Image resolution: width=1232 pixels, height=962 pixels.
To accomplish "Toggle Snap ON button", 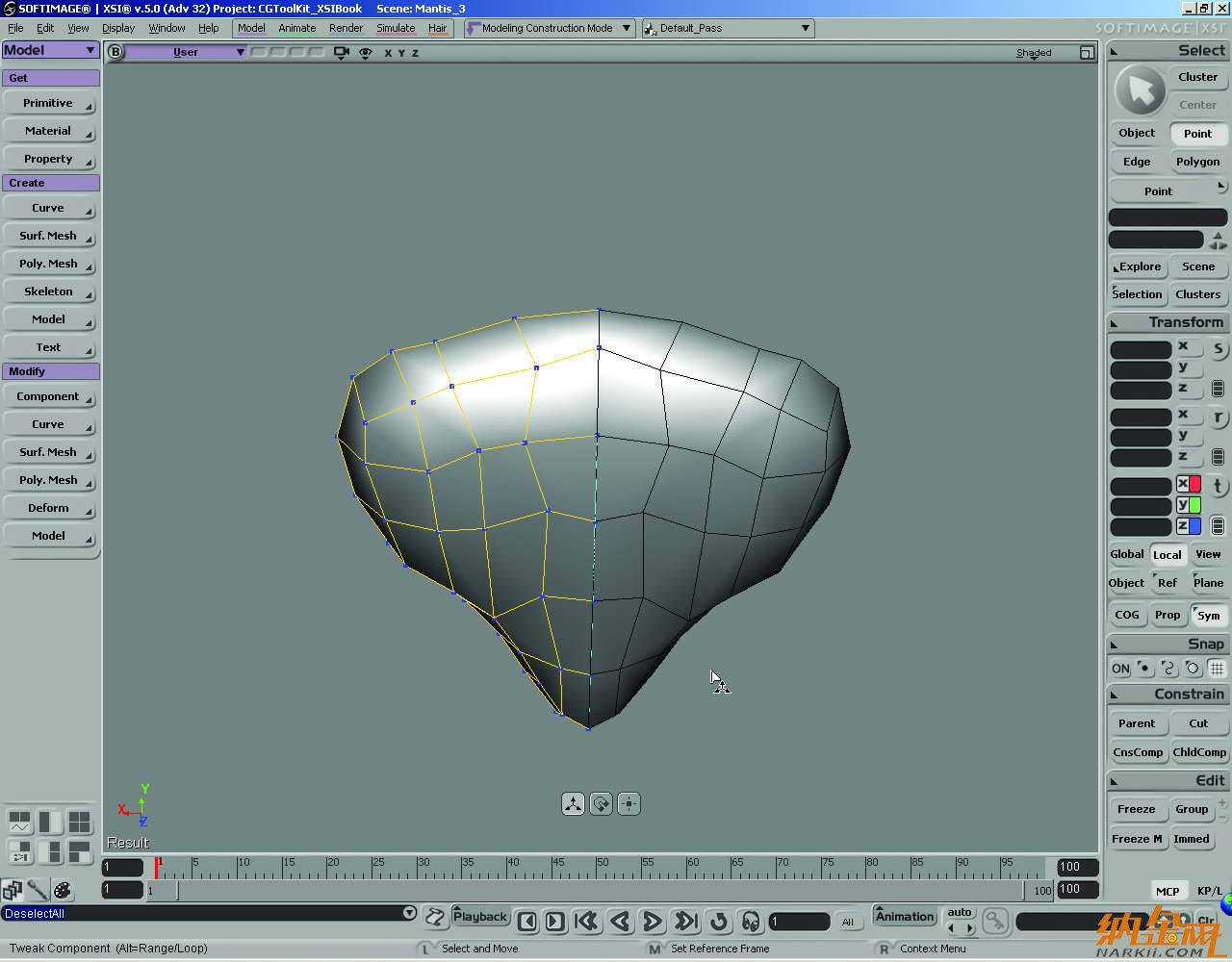I will pyautogui.click(x=1120, y=669).
